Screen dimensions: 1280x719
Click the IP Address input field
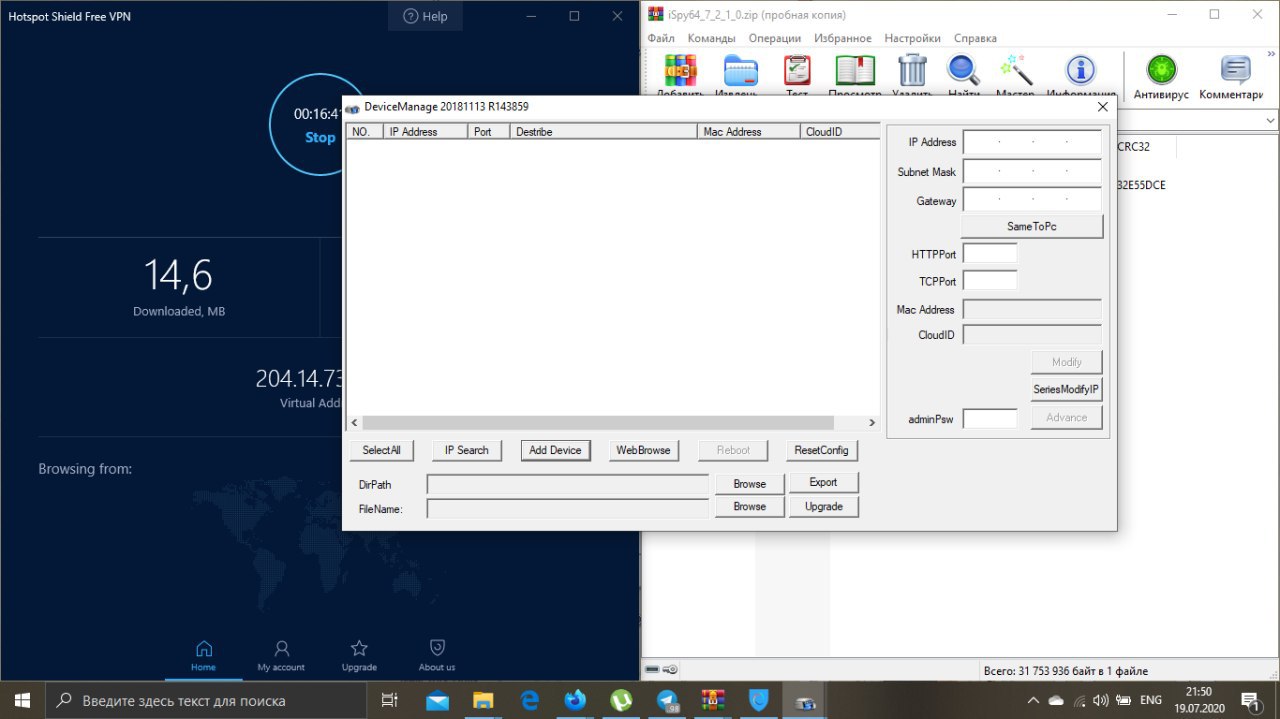[1032, 142]
